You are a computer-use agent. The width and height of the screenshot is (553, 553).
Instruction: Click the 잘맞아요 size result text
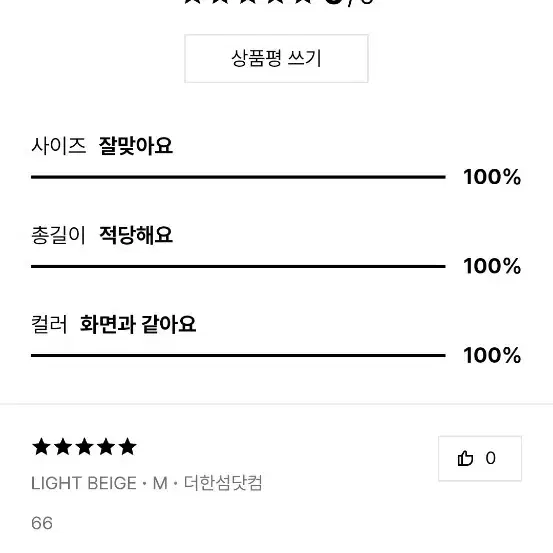pyautogui.click(x=136, y=146)
